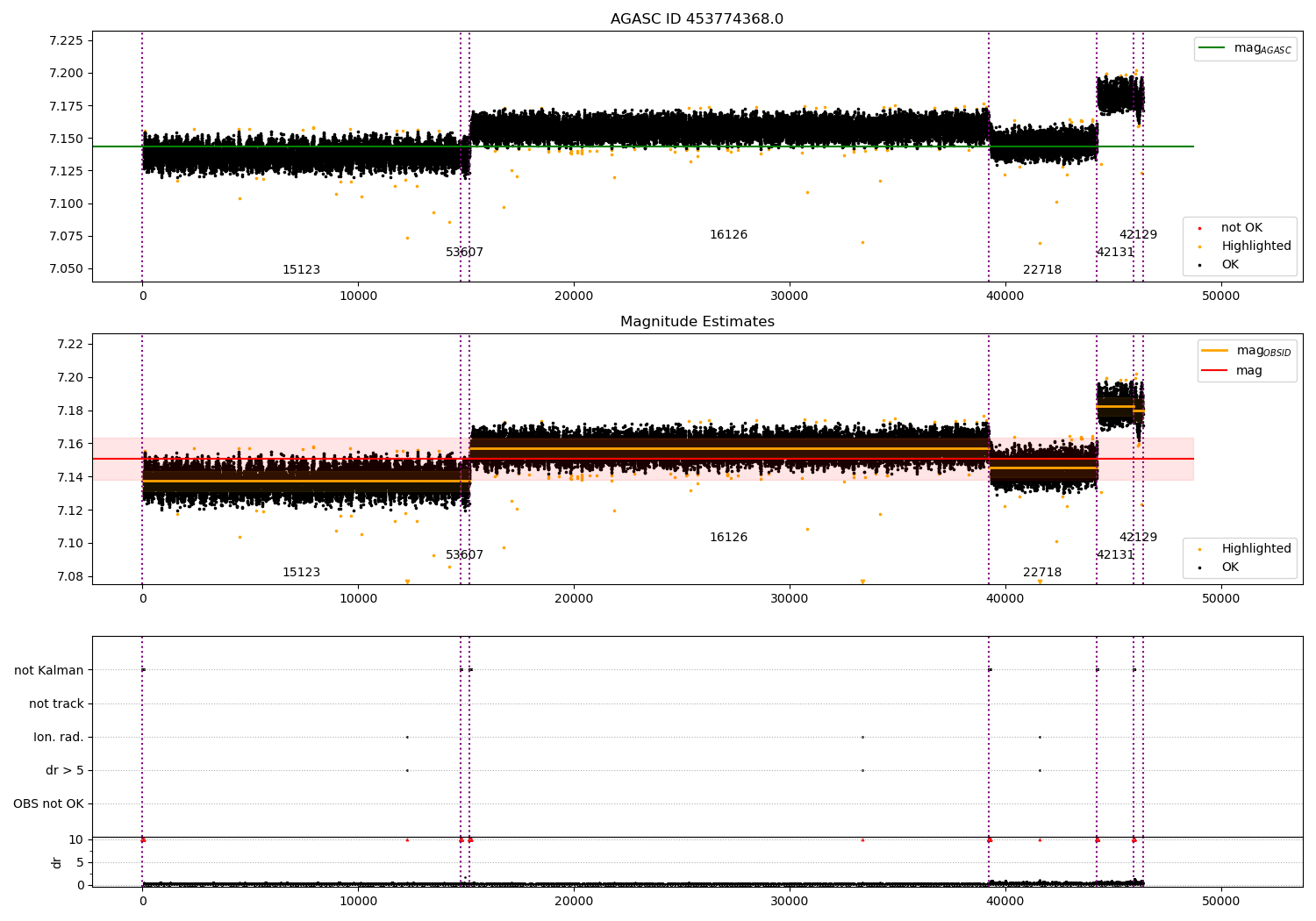1316x921 pixels.
Task: Click the 7.08 y-axis tick label
Action: 69,576
